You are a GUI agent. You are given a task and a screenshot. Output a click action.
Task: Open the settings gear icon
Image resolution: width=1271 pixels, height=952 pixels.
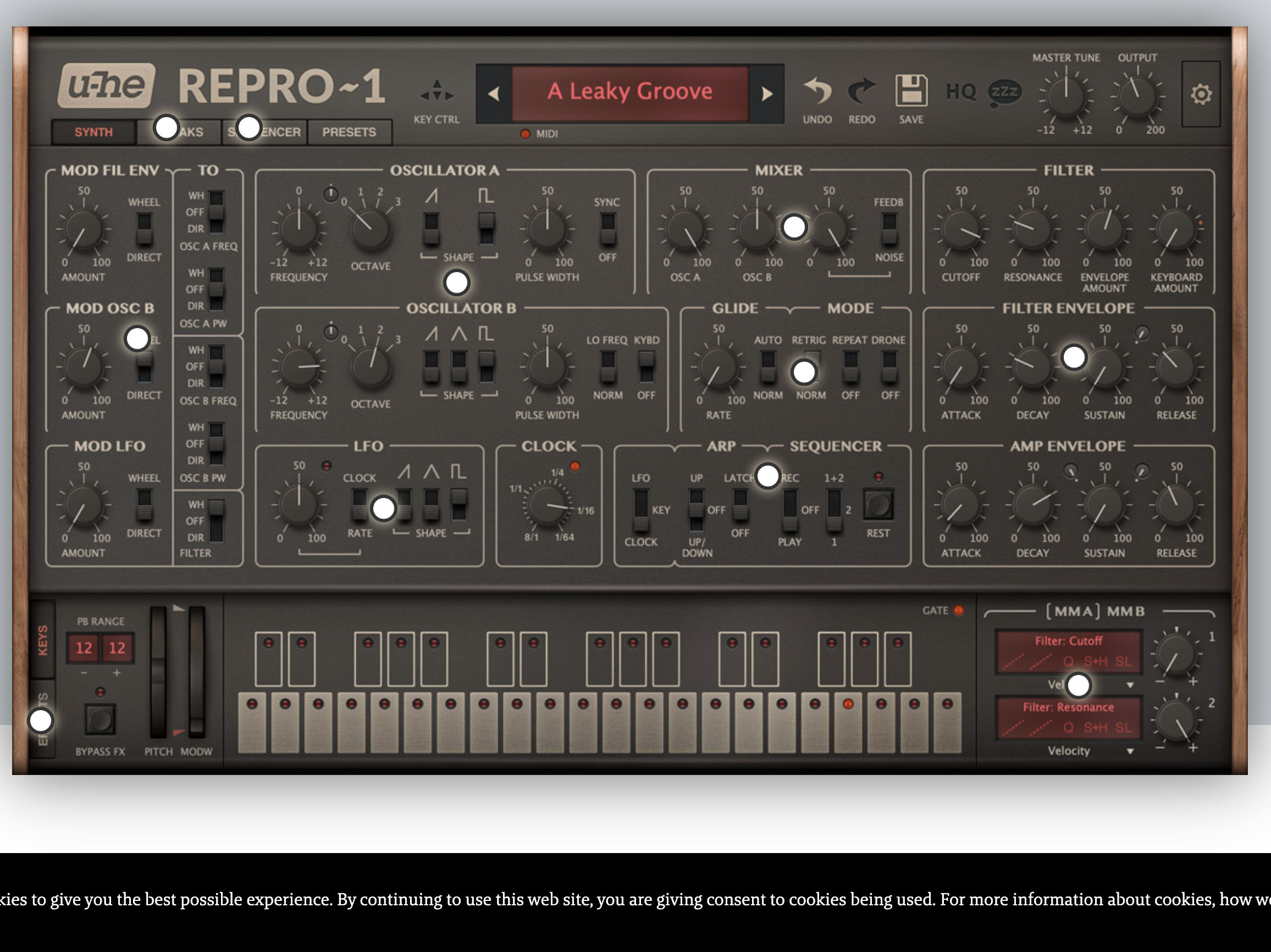(1201, 93)
